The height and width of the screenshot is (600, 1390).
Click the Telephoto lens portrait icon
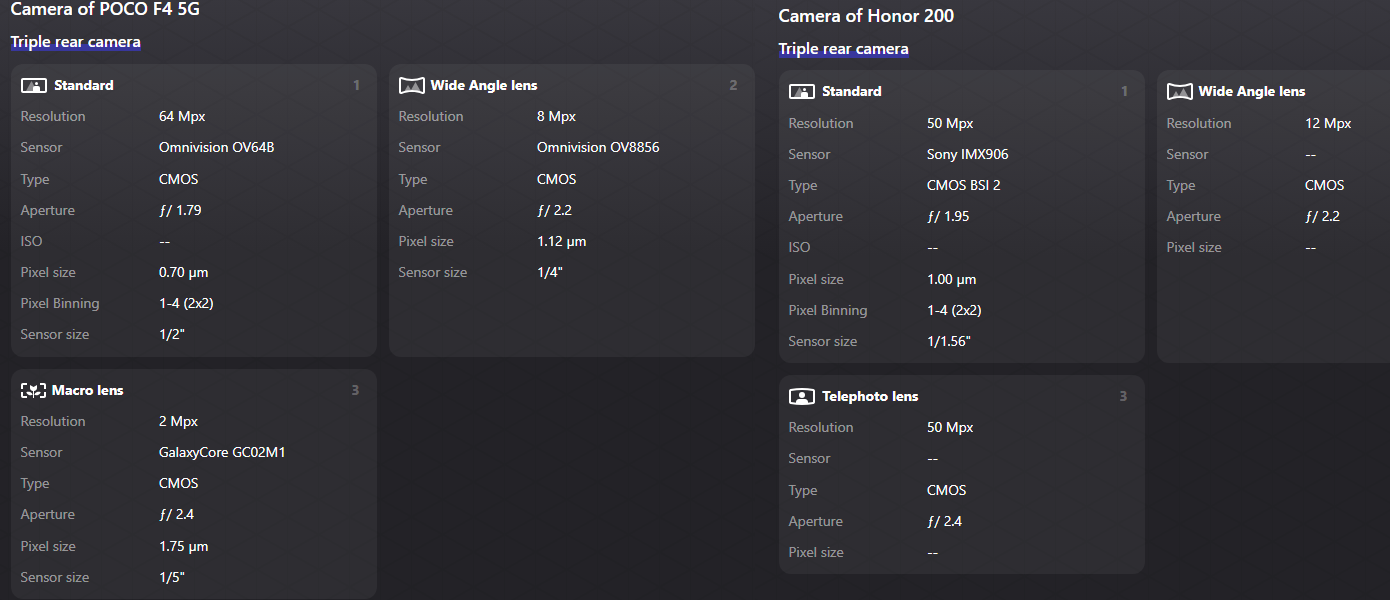pyautogui.click(x=801, y=397)
